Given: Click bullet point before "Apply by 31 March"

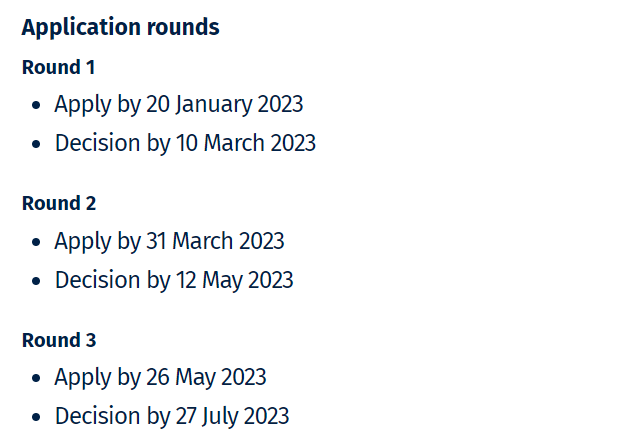Looking at the screenshot, I should click(37, 242).
